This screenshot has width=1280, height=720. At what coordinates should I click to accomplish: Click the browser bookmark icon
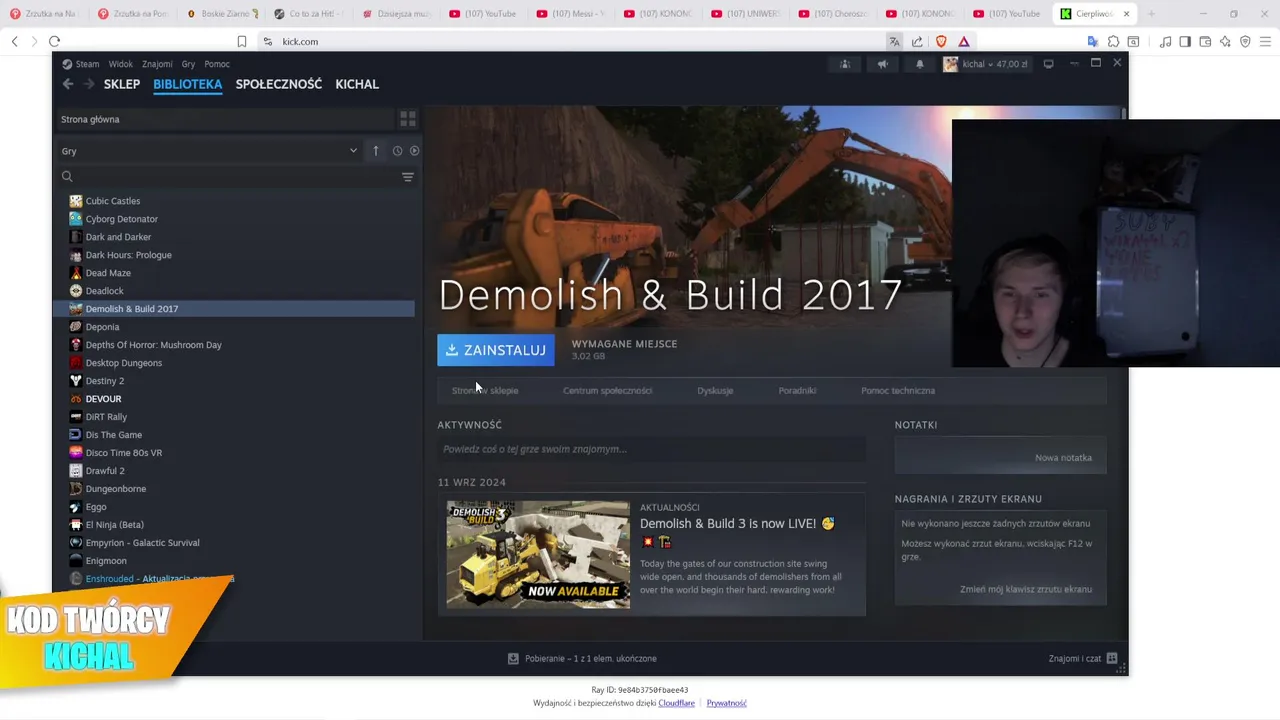[x=242, y=41]
